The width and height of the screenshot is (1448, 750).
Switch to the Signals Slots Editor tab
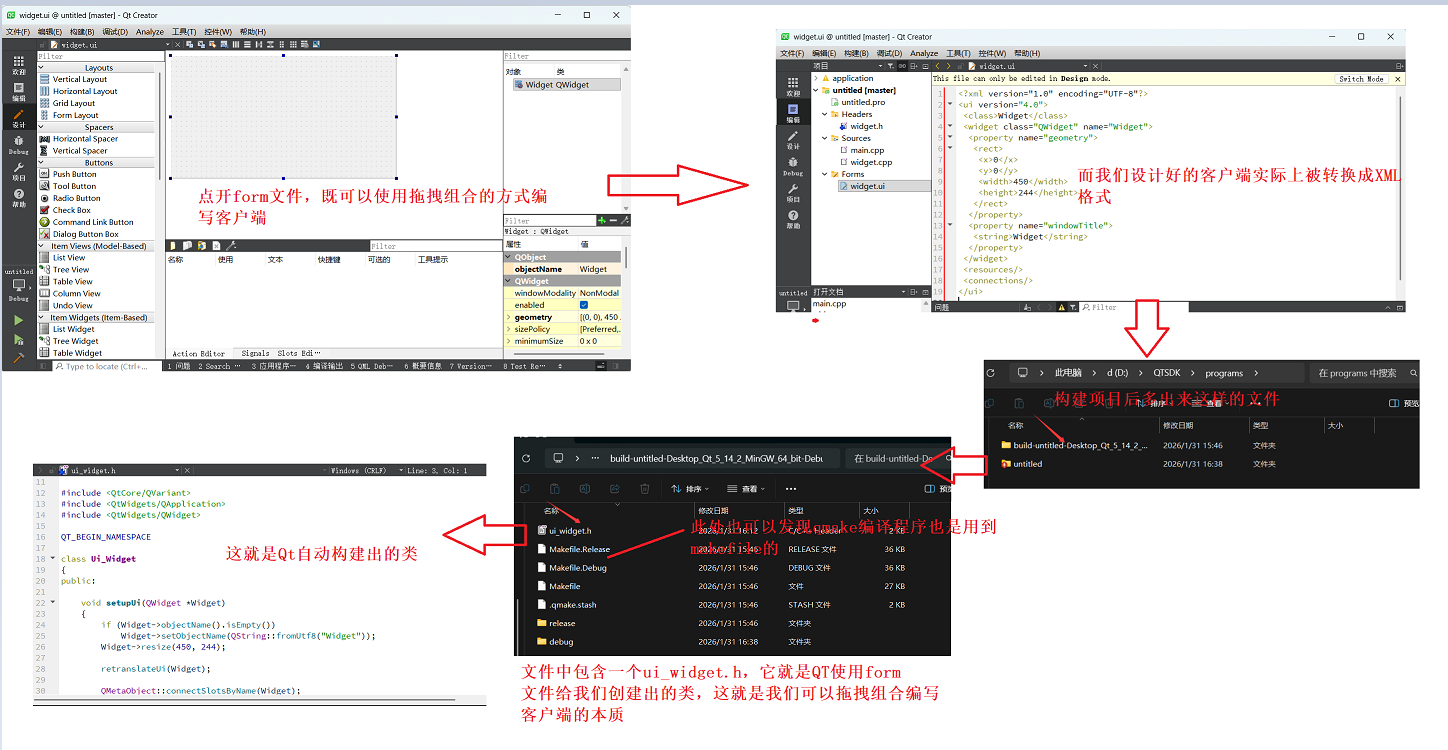tap(281, 353)
